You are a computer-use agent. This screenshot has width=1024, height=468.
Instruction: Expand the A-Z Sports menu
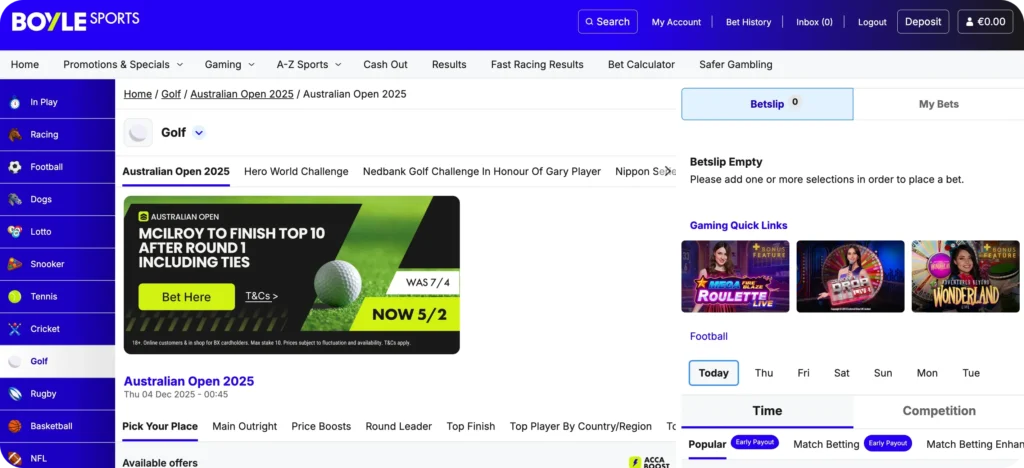pyautogui.click(x=309, y=65)
